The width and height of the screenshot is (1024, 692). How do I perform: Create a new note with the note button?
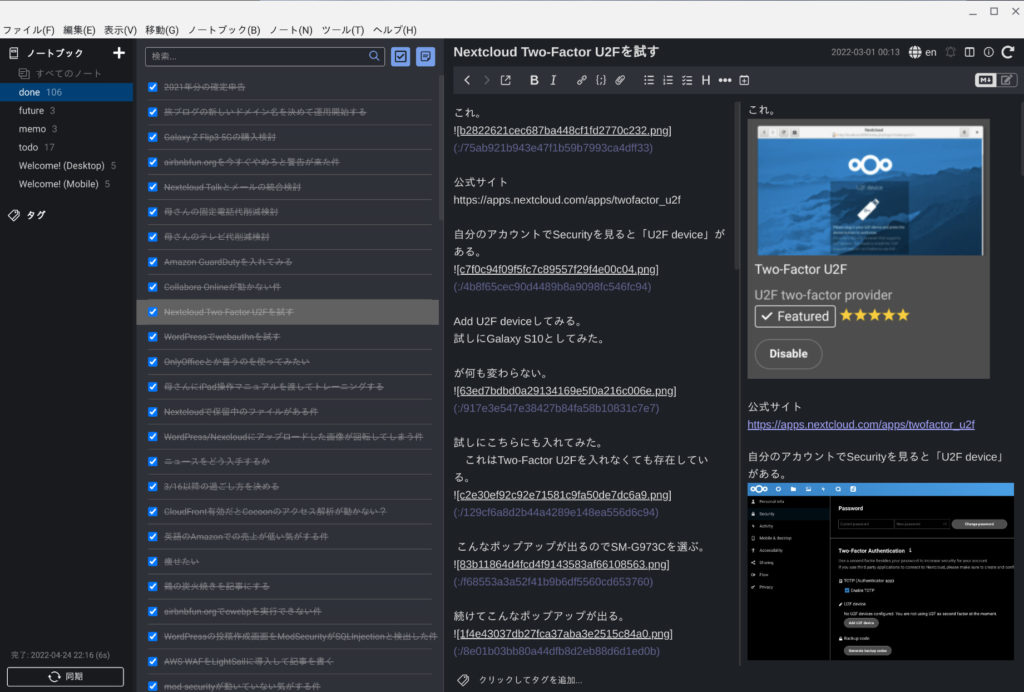point(425,57)
